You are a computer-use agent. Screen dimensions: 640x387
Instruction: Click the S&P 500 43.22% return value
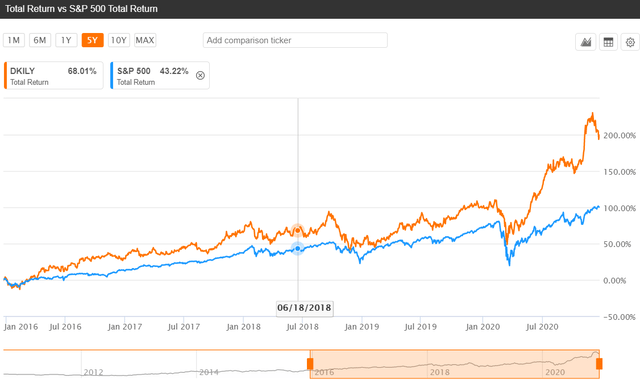[x=174, y=71]
